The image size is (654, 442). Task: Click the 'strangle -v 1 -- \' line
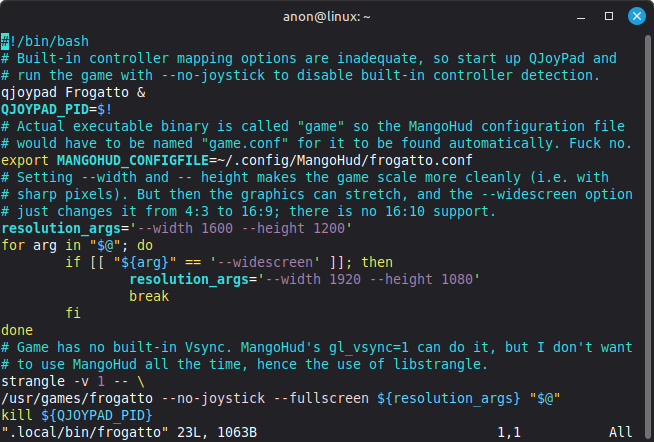point(73,381)
